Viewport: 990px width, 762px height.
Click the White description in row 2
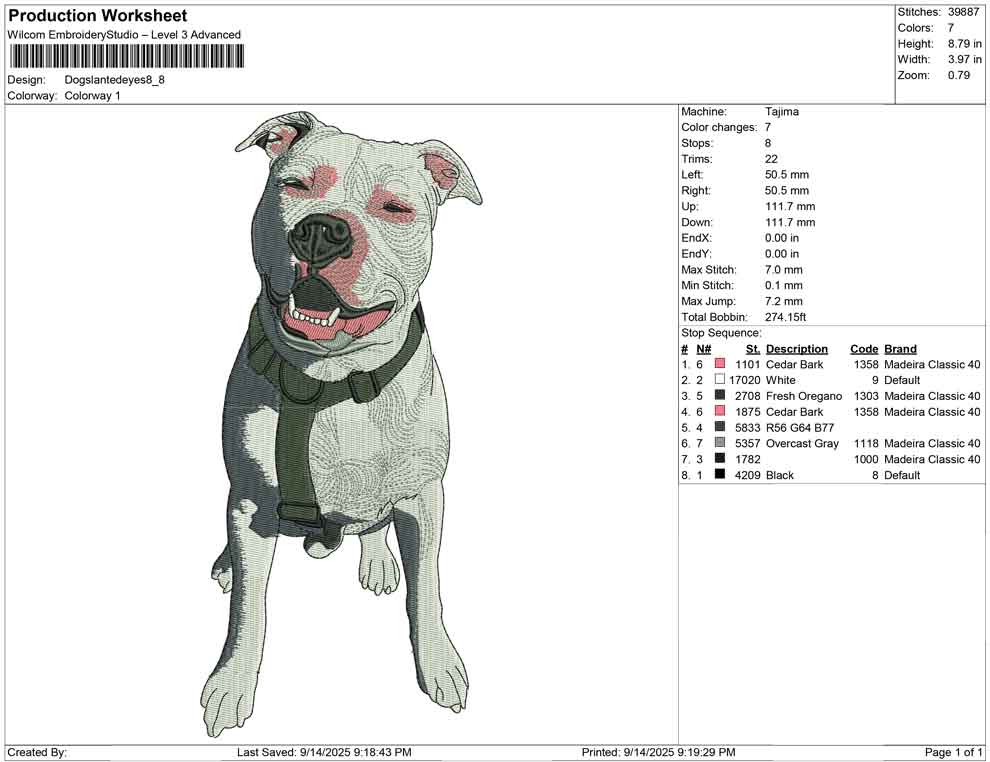tap(780, 380)
